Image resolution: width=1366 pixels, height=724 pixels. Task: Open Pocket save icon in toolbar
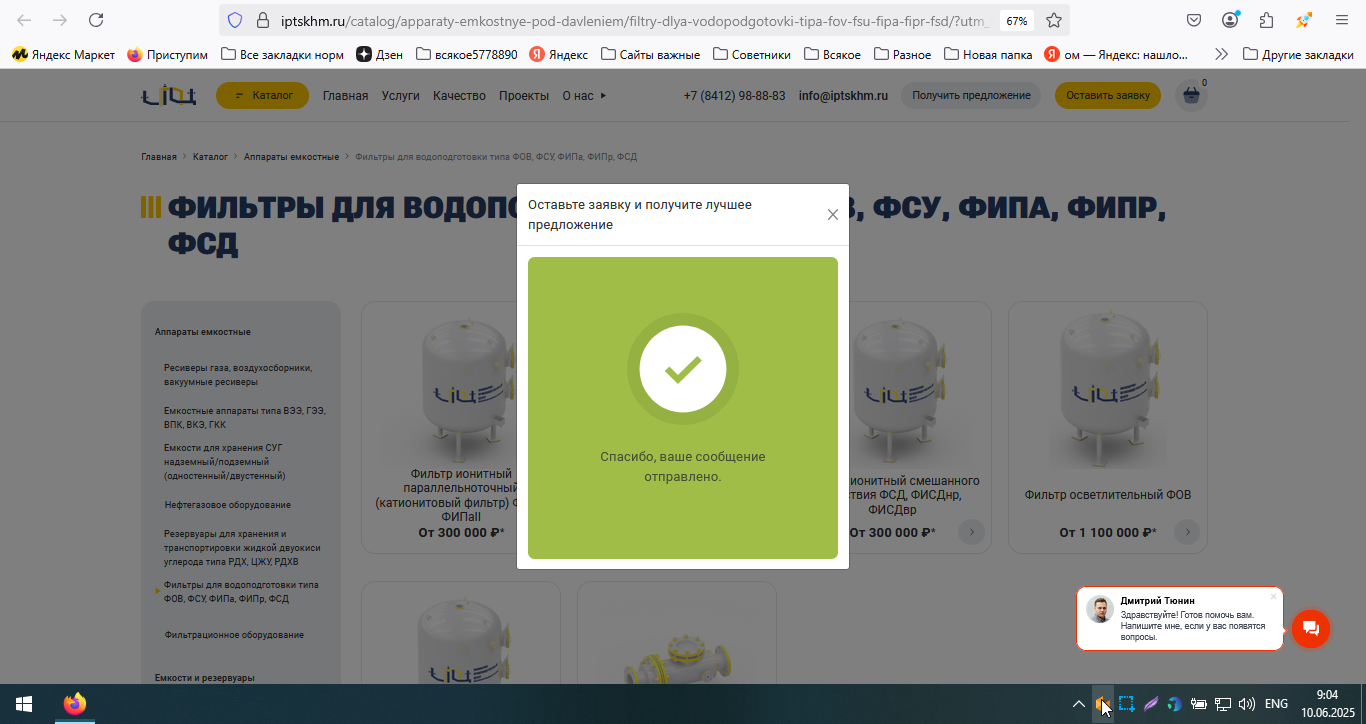coord(1194,20)
